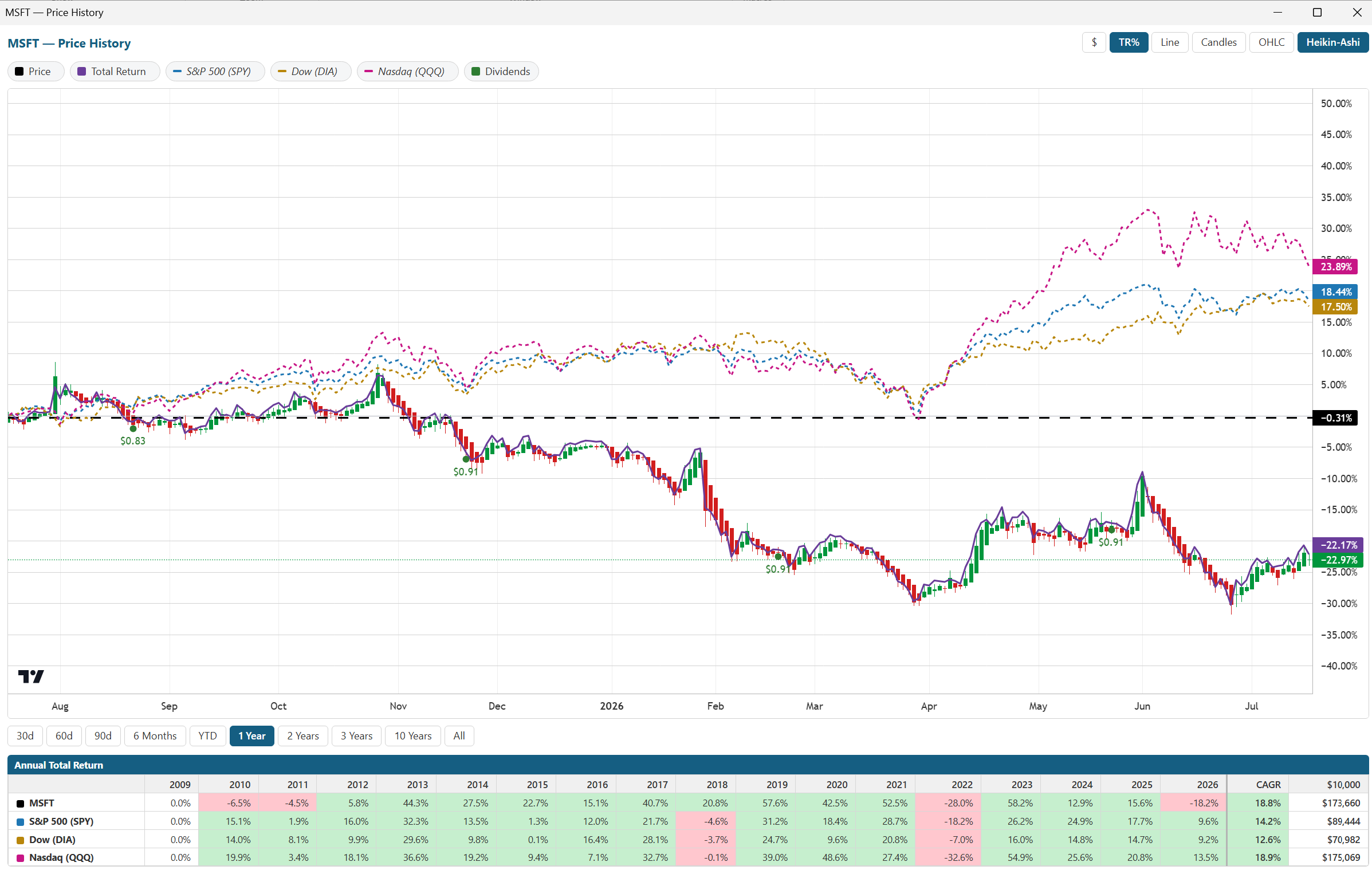The image size is (1372, 870).
Task: Choose the YTD time range
Action: (207, 735)
